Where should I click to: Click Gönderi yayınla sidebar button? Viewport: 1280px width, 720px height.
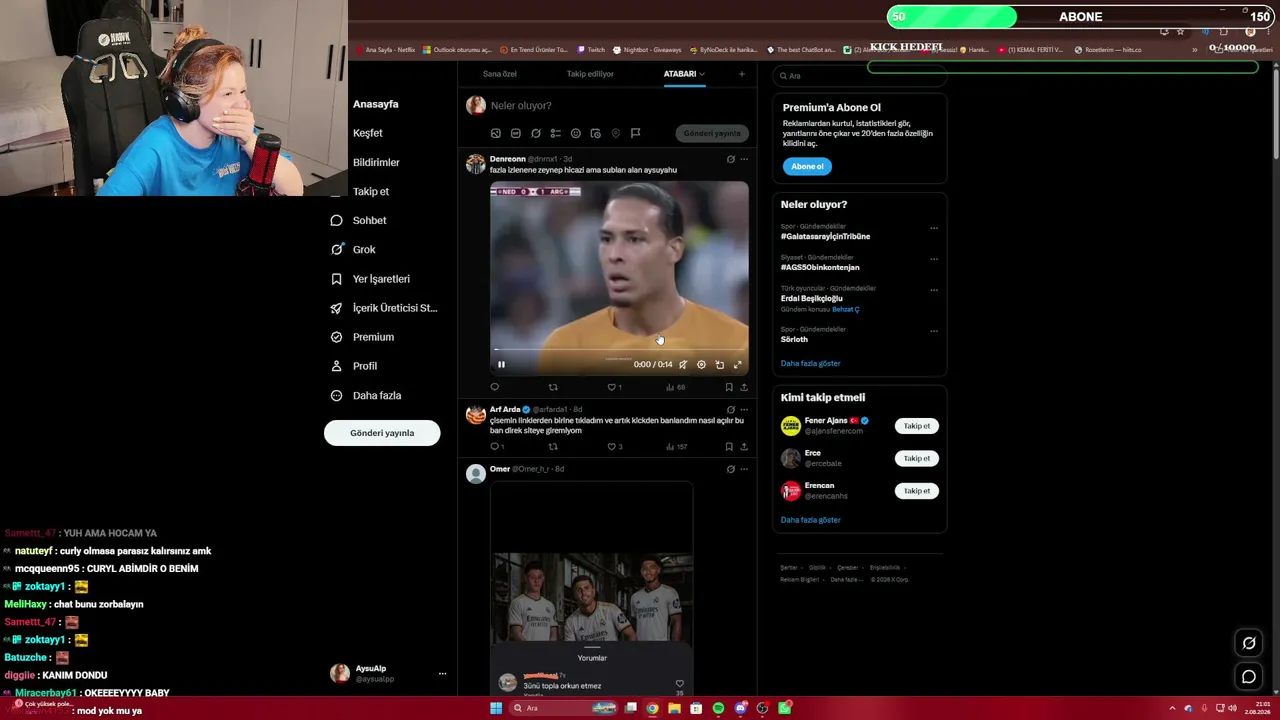pyautogui.click(x=382, y=433)
